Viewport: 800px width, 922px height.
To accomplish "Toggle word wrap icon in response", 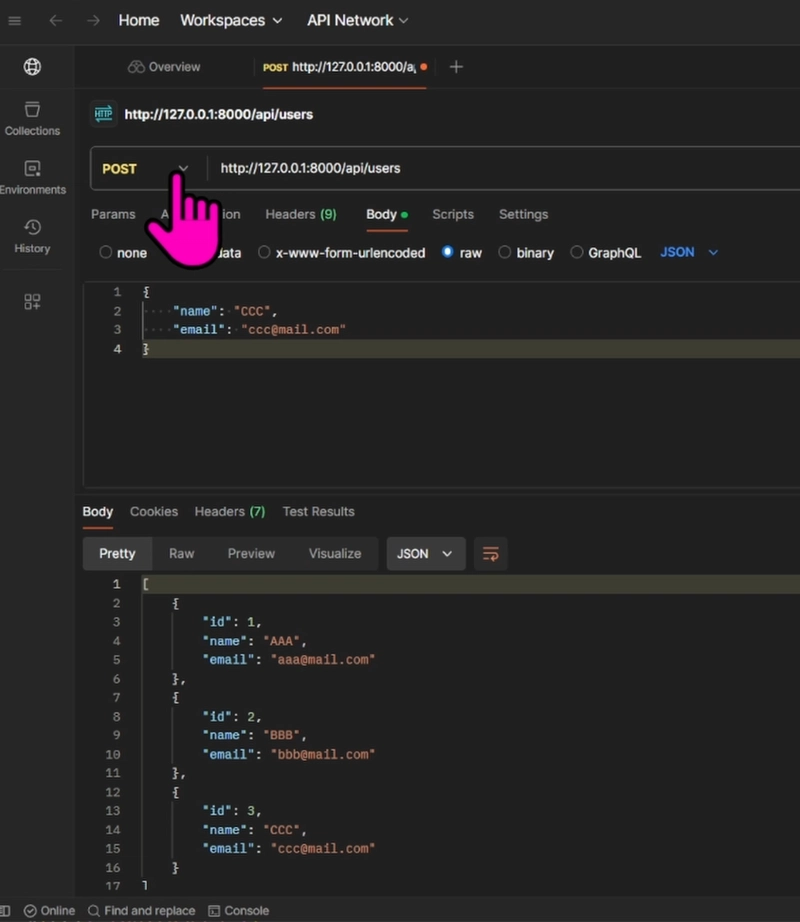I will (x=490, y=553).
